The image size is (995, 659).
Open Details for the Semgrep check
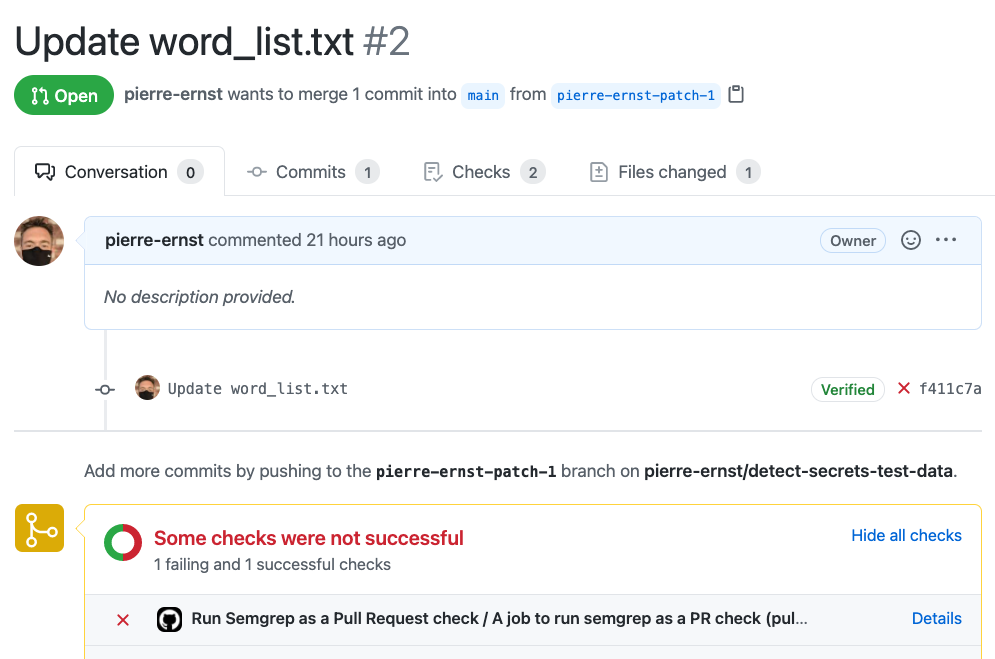936,618
